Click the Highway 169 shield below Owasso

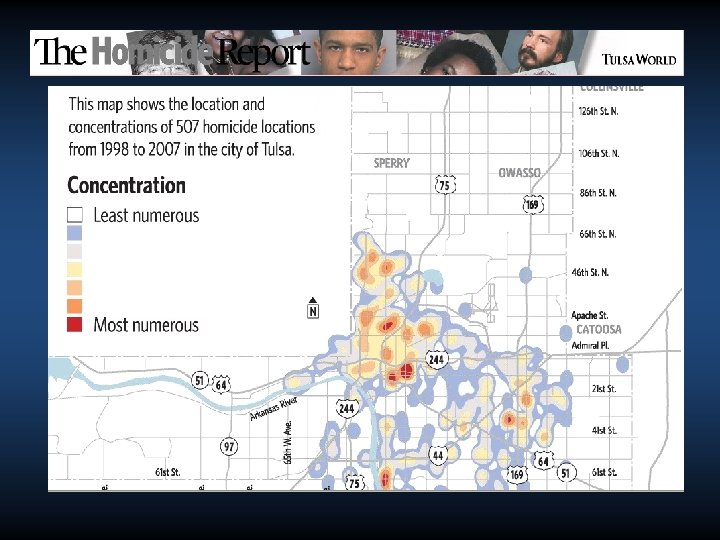[533, 204]
